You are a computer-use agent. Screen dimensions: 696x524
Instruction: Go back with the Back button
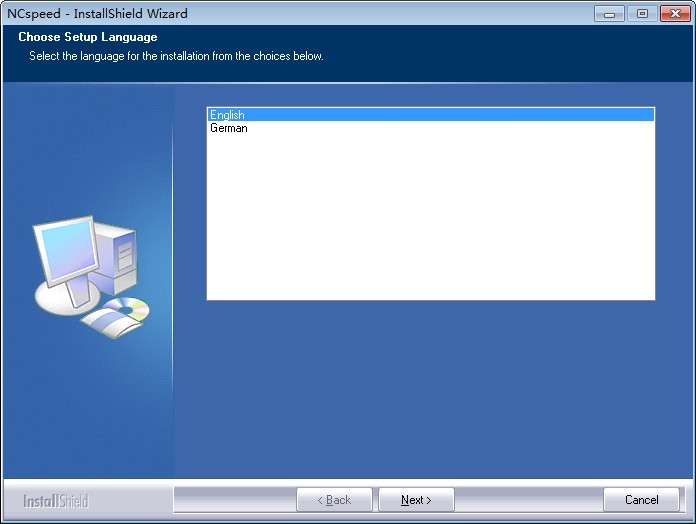tap(334, 500)
